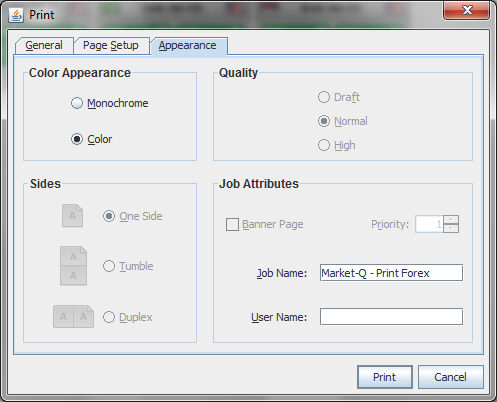
Task: Select Duplex sides option
Action: (109, 317)
